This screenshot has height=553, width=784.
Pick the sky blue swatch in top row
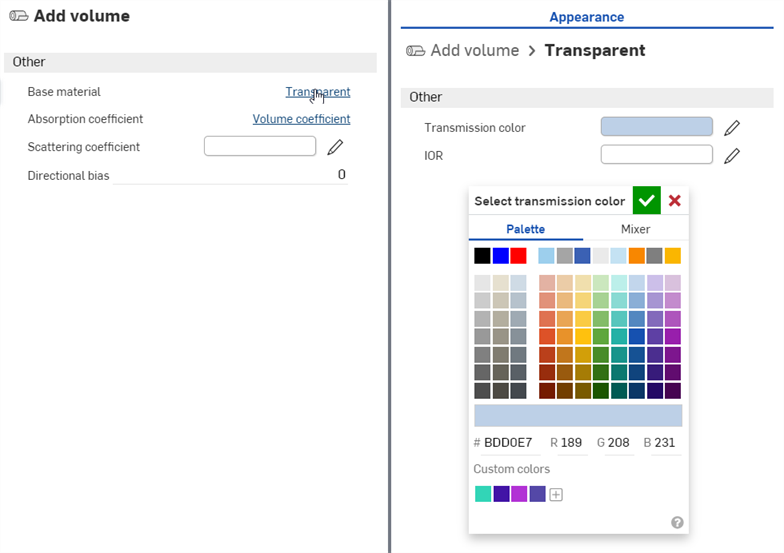click(546, 256)
